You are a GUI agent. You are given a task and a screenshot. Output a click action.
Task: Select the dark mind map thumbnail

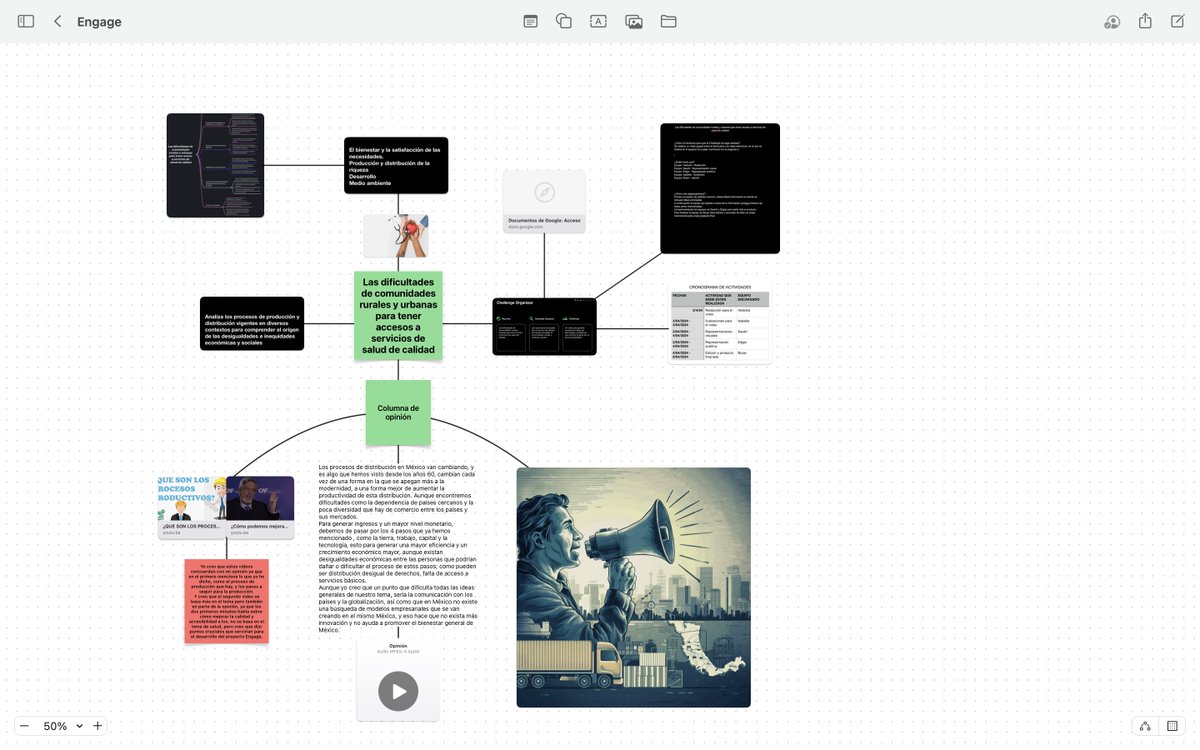pyautogui.click(x=215, y=165)
